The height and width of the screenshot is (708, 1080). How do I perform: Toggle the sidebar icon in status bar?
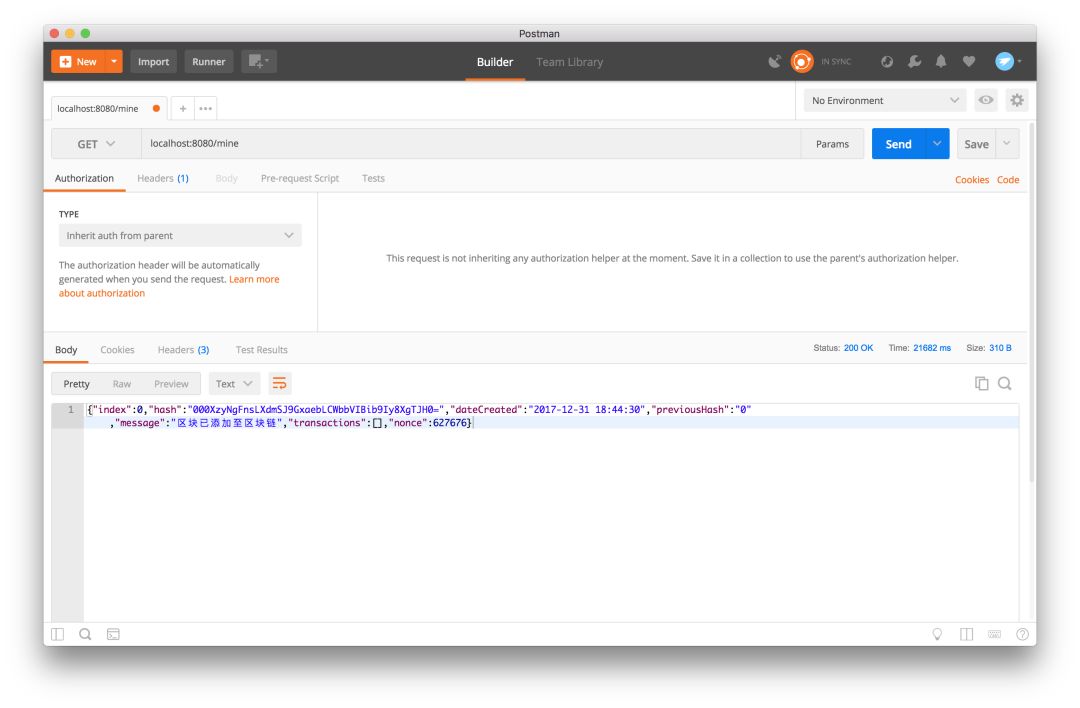(x=57, y=634)
